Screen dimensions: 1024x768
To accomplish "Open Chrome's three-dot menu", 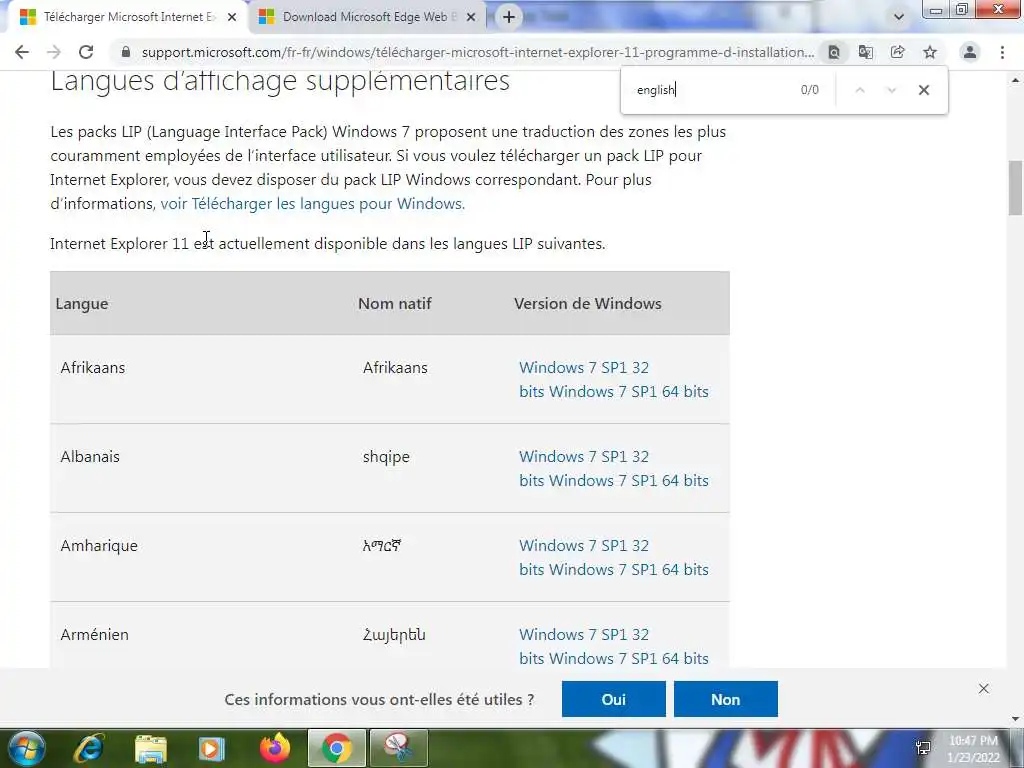I will (x=1002, y=52).
